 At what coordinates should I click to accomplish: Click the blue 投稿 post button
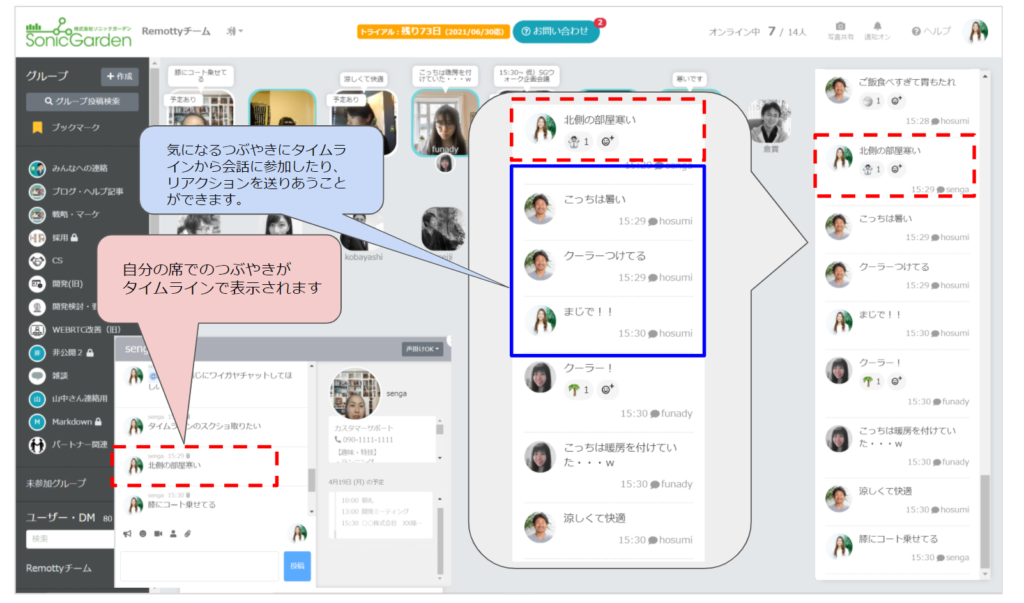coord(297,566)
